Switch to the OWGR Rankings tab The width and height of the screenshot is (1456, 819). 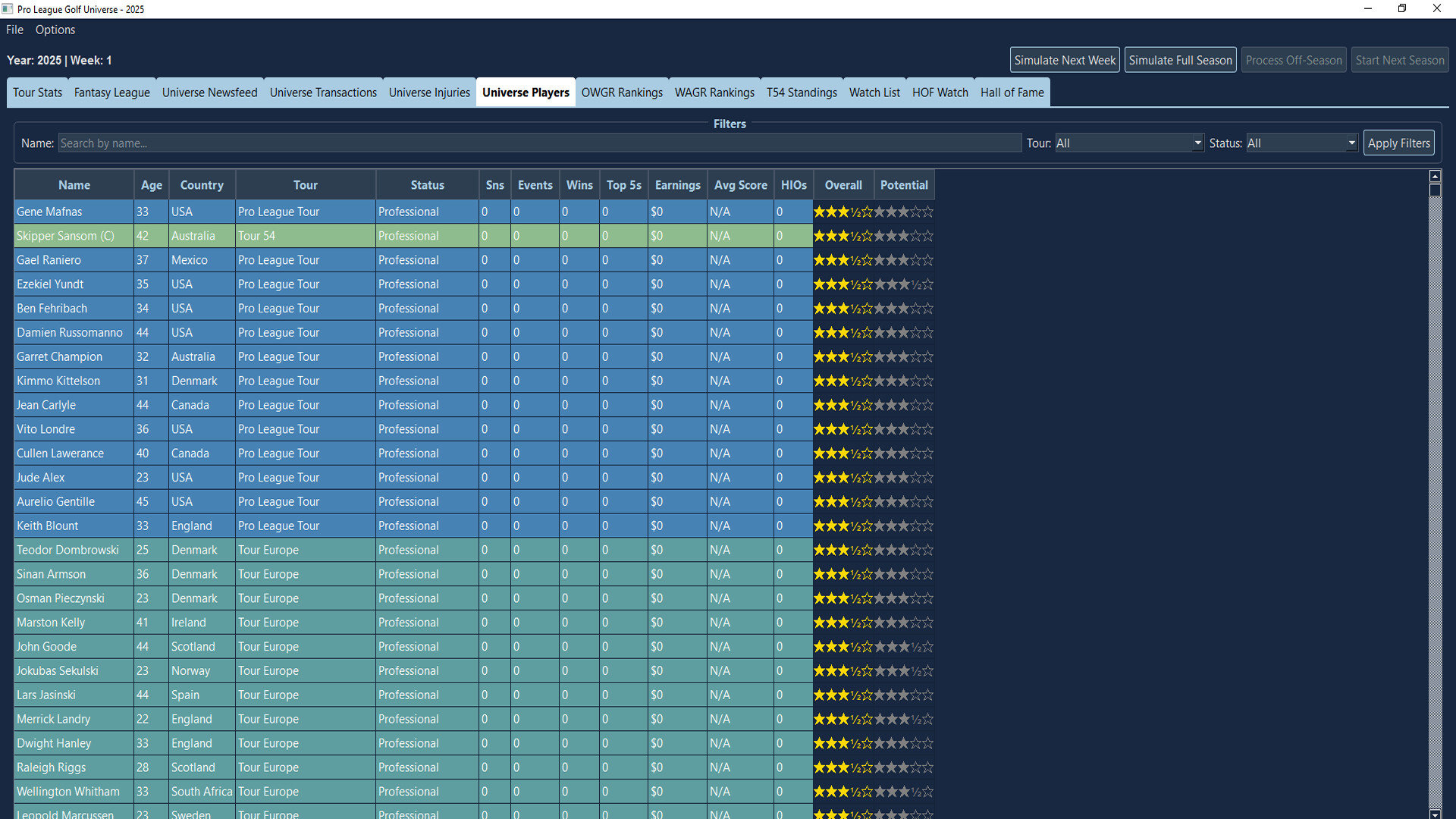[622, 92]
